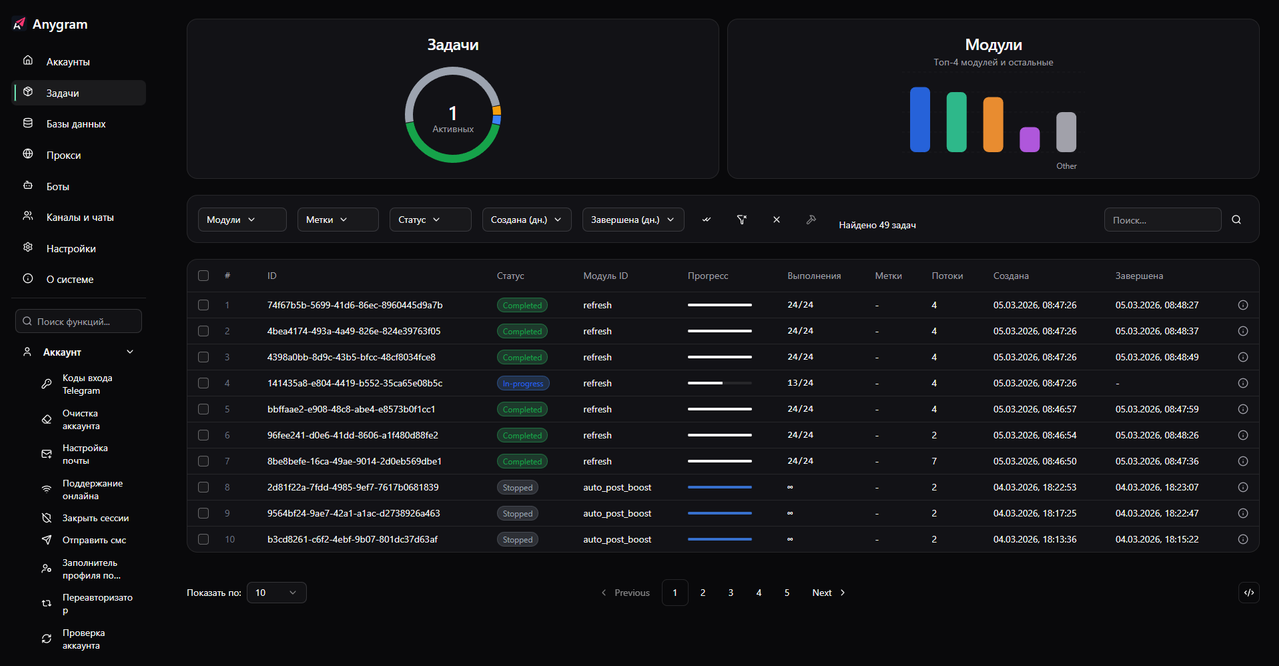The width and height of the screenshot is (1279, 666).
Task: Click the double-checkmark icon in the filter bar
Action: (707, 220)
